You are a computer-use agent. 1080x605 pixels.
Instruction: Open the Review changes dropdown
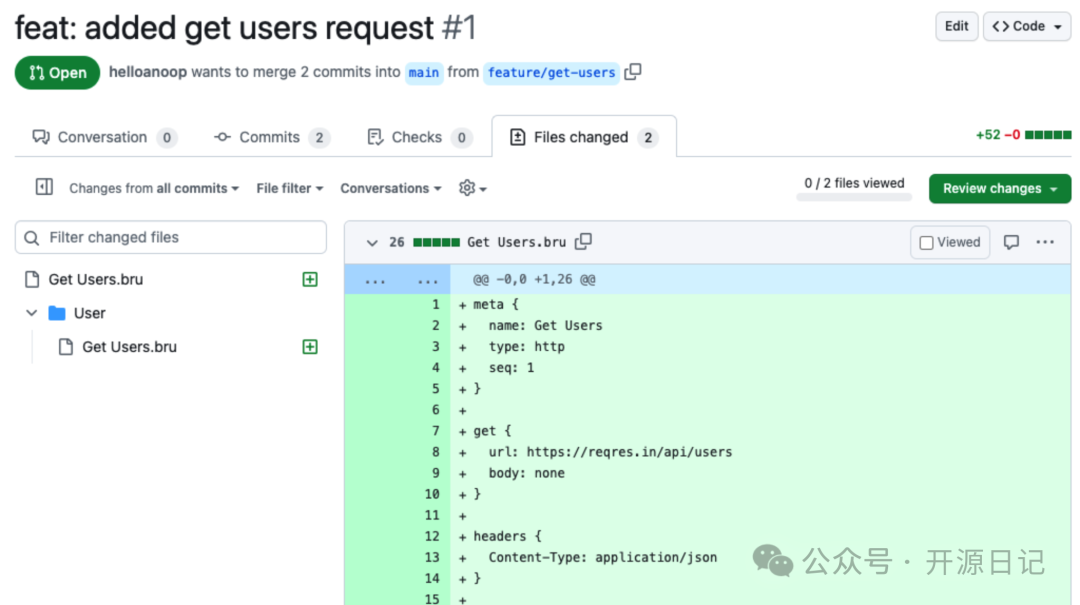(999, 188)
